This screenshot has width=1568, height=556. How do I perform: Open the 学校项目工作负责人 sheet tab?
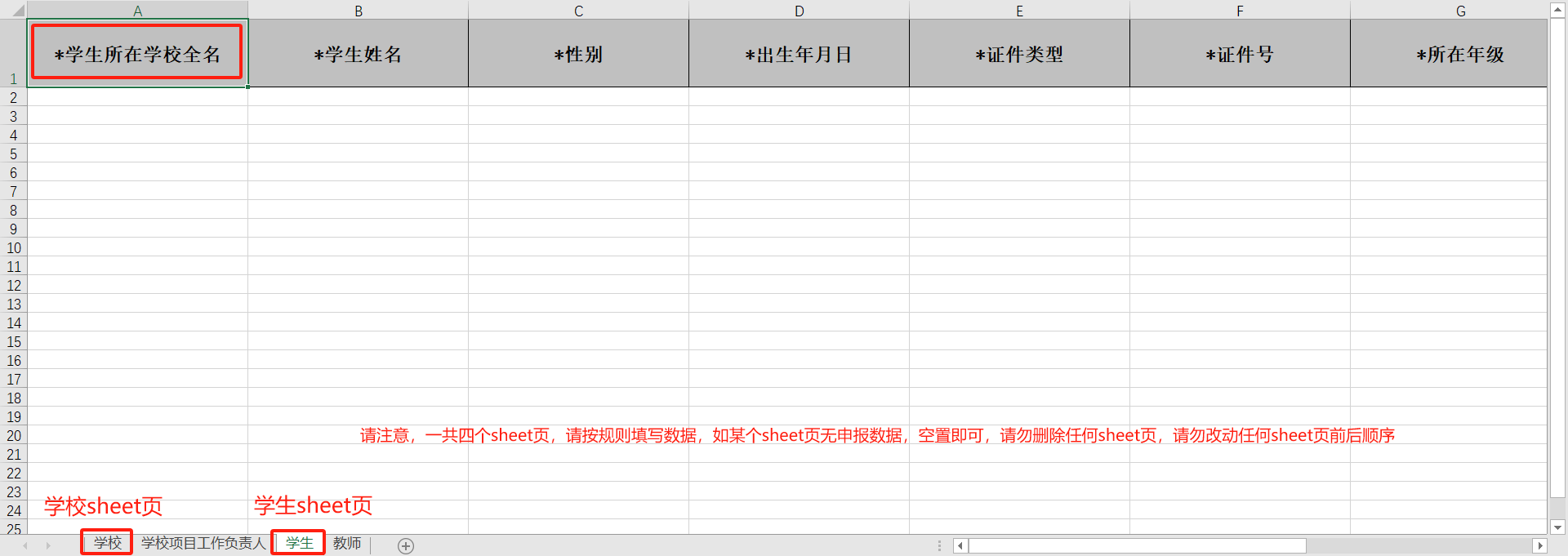click(x=203, y=543)
